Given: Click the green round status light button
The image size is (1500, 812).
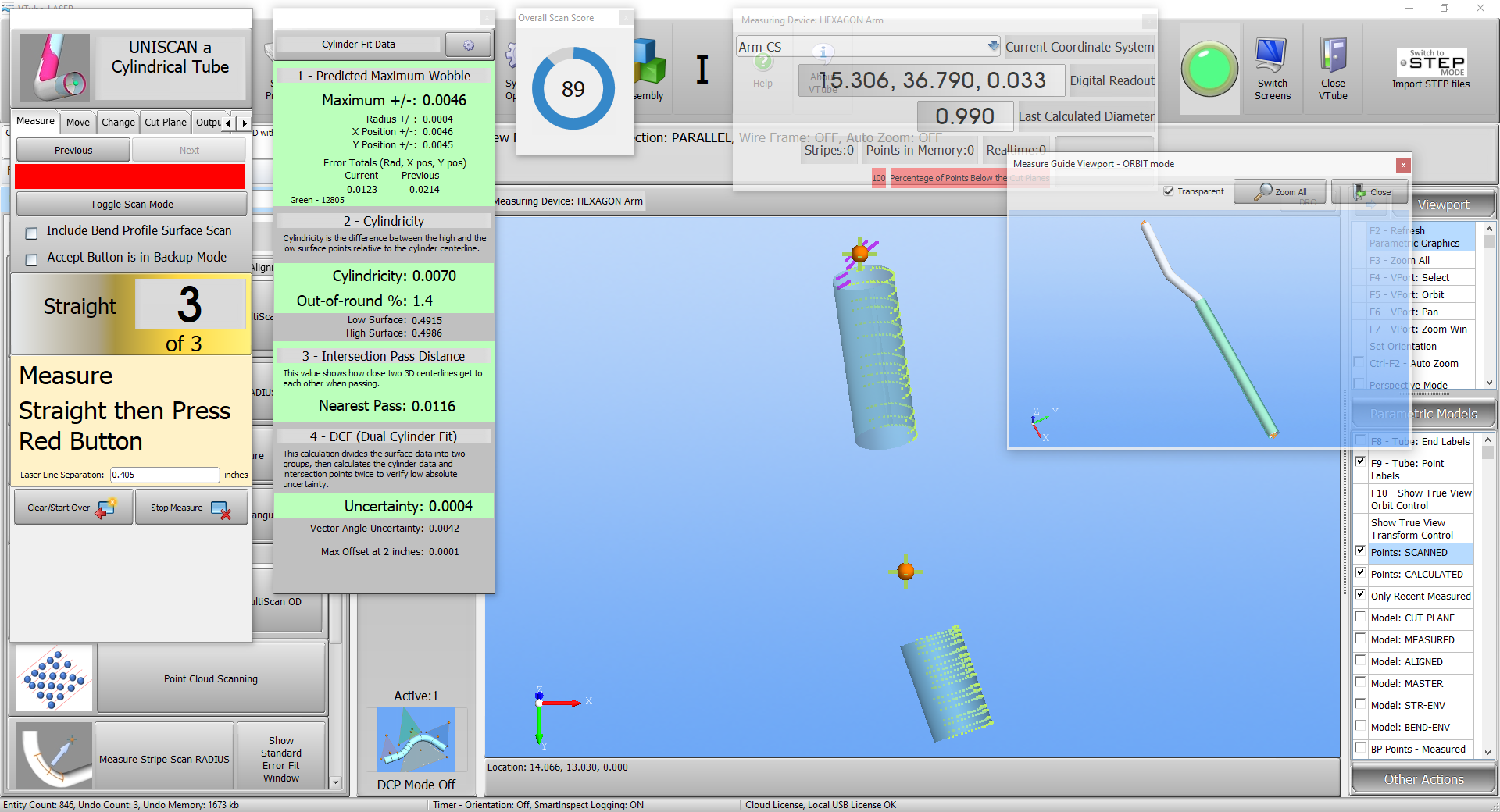Looking at the screenshot, I should click(1209, 69).
